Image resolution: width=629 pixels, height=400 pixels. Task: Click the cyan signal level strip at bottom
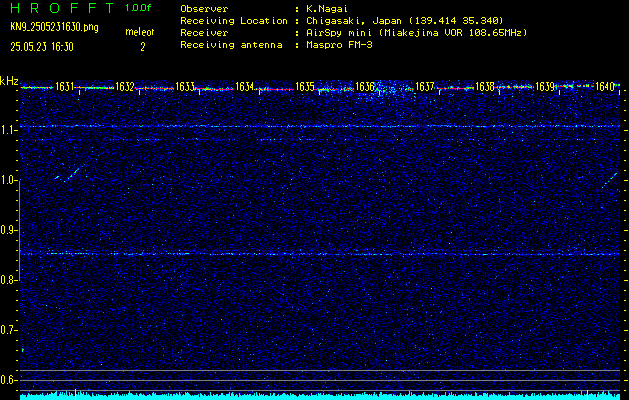(320, 396)
